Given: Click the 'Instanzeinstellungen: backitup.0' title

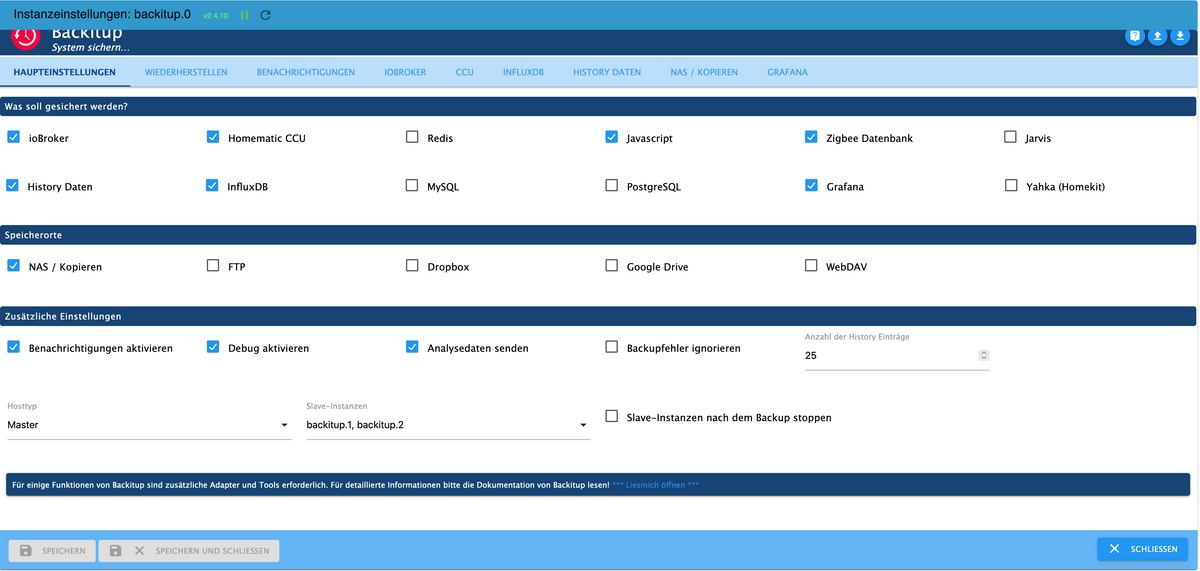Looking at the screenshot, I should (x=102, y=15).
